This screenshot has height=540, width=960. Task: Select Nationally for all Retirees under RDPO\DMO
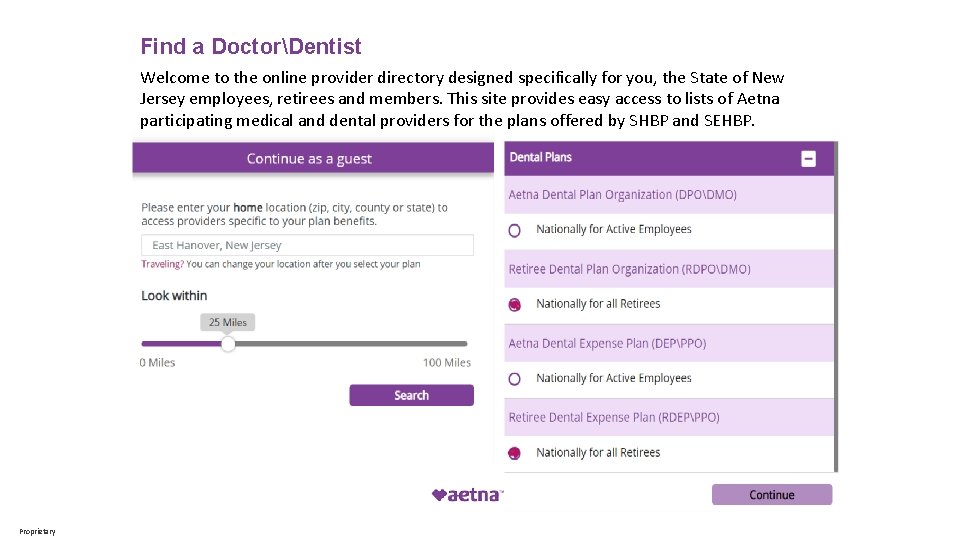[x=514, y=304]
